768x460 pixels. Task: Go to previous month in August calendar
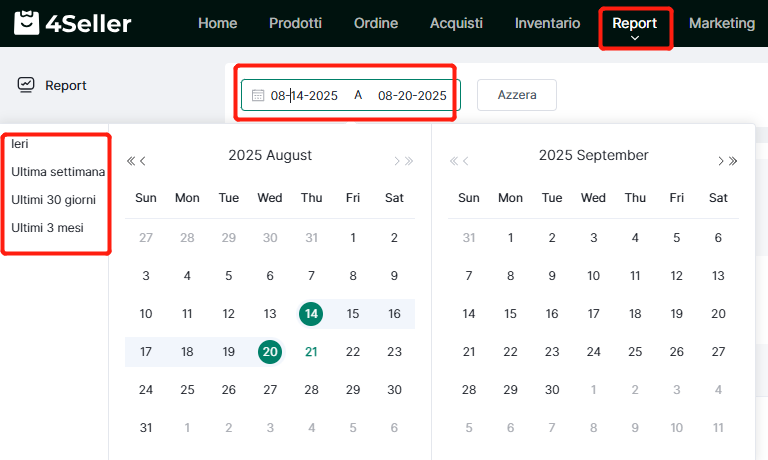click(x=144, y=161)
